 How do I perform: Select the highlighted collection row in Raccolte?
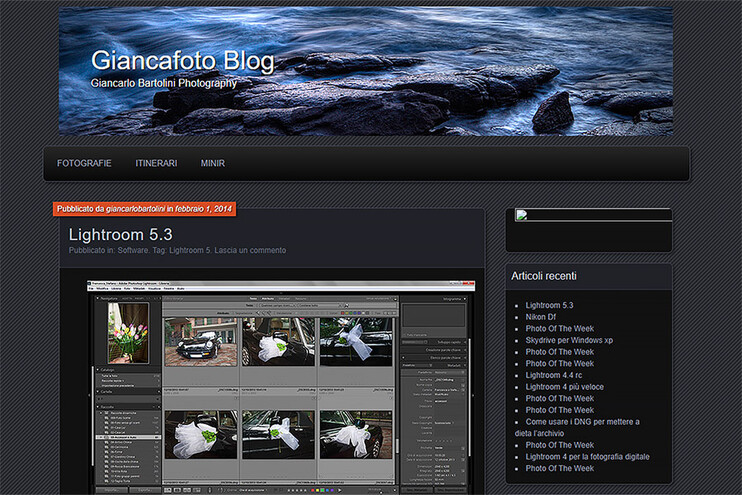(x=128, y=437)
